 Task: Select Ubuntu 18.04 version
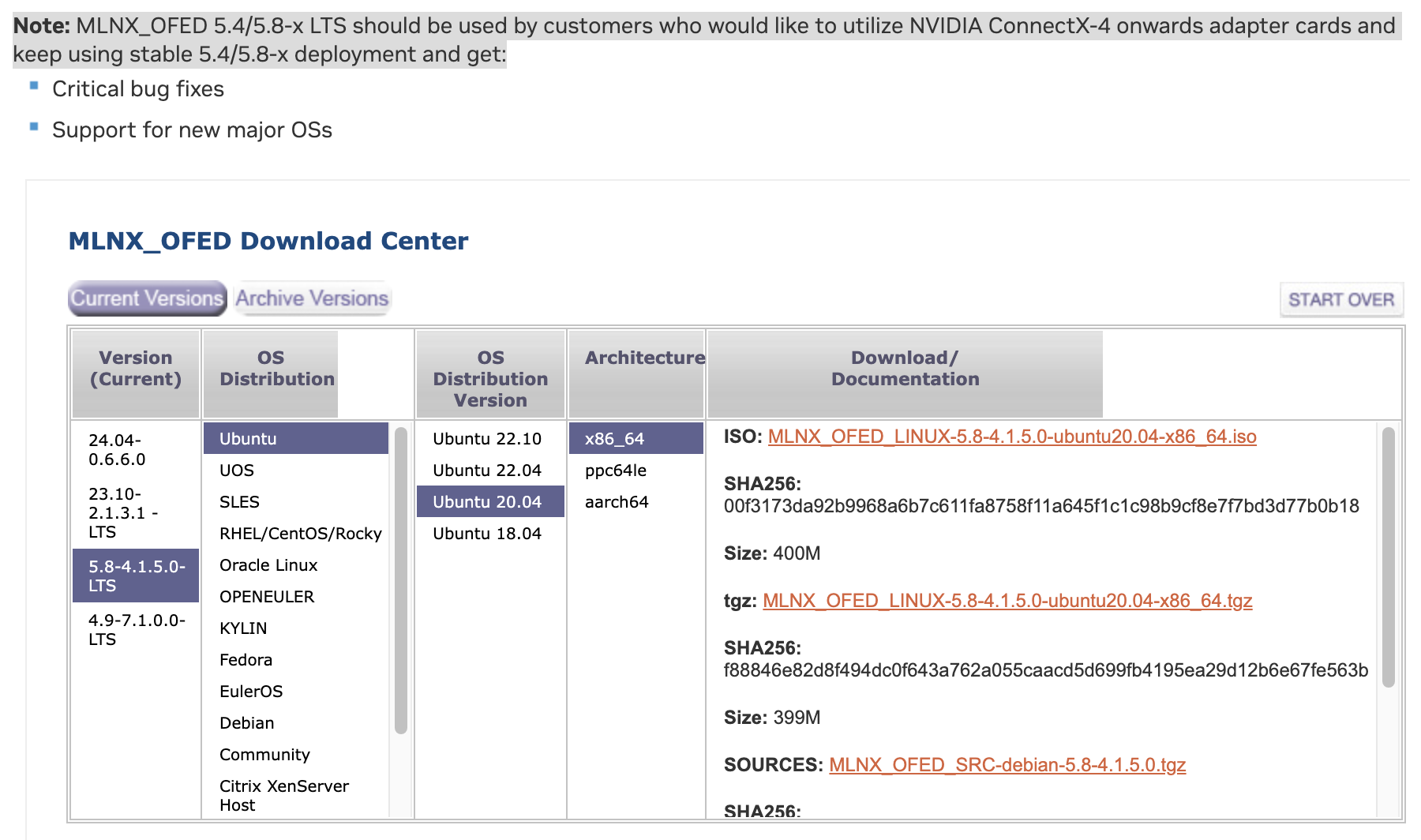[x=490, y=533]
